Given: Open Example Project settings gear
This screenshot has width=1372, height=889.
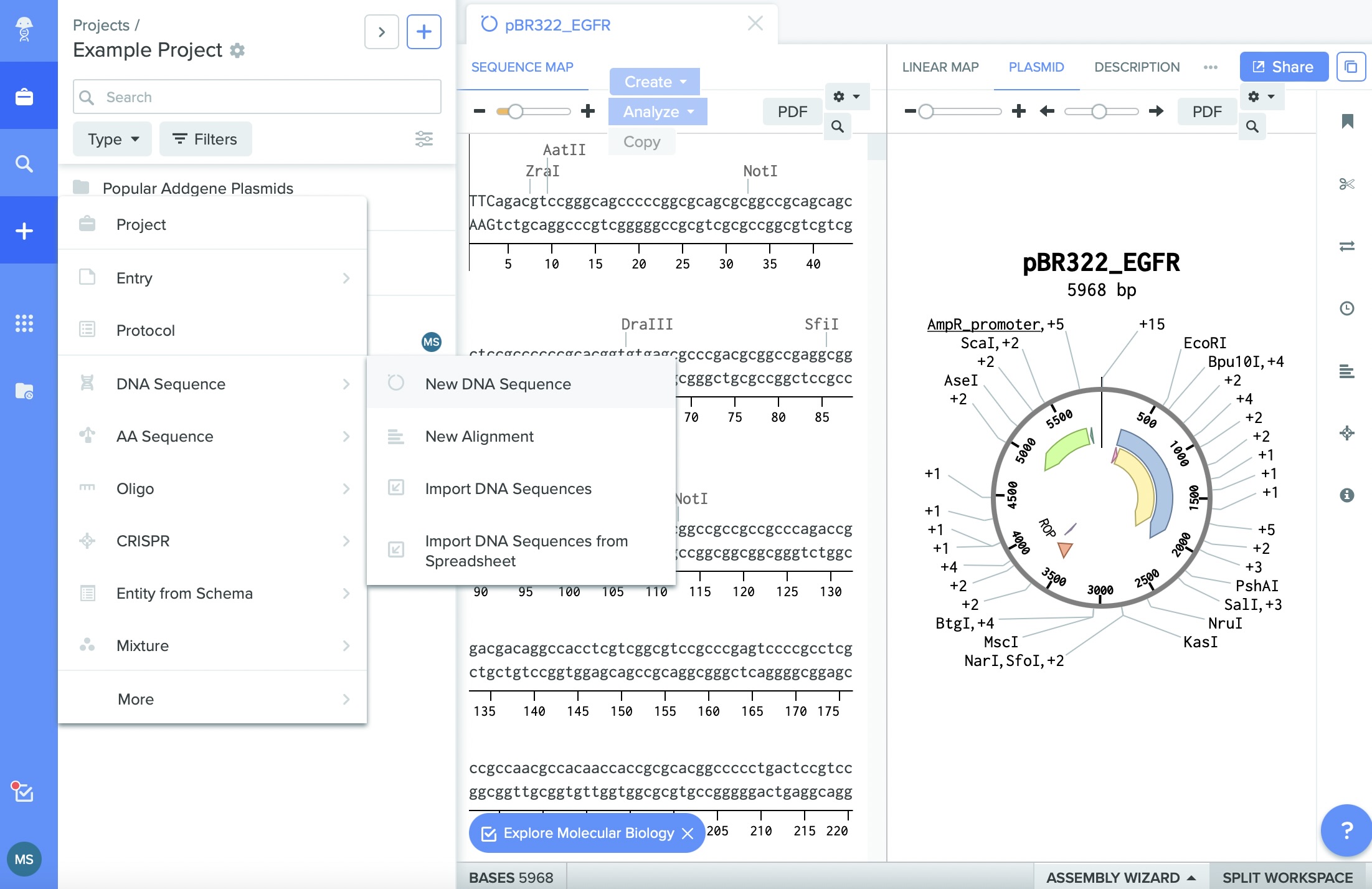Looking at the screenshot, I should [x=237, y=50].
